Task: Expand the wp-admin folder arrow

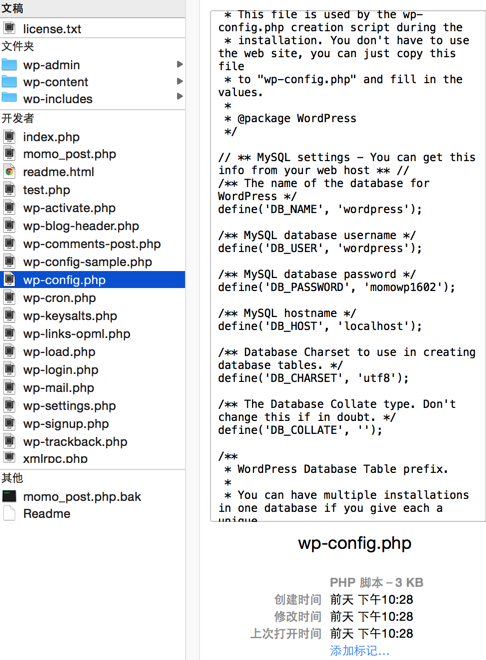Action: pyautogui.click(x=180, y=64)
